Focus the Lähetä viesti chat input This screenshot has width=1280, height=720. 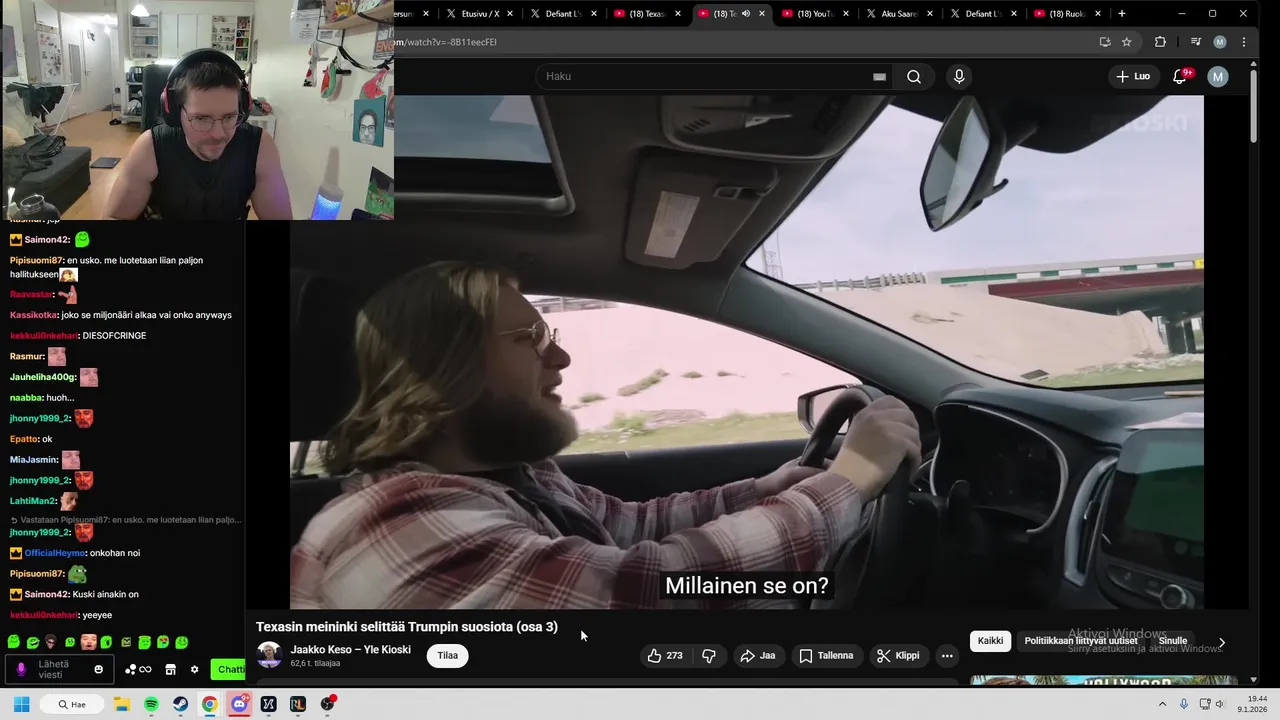pyautogui.click(x=58, y=669)
